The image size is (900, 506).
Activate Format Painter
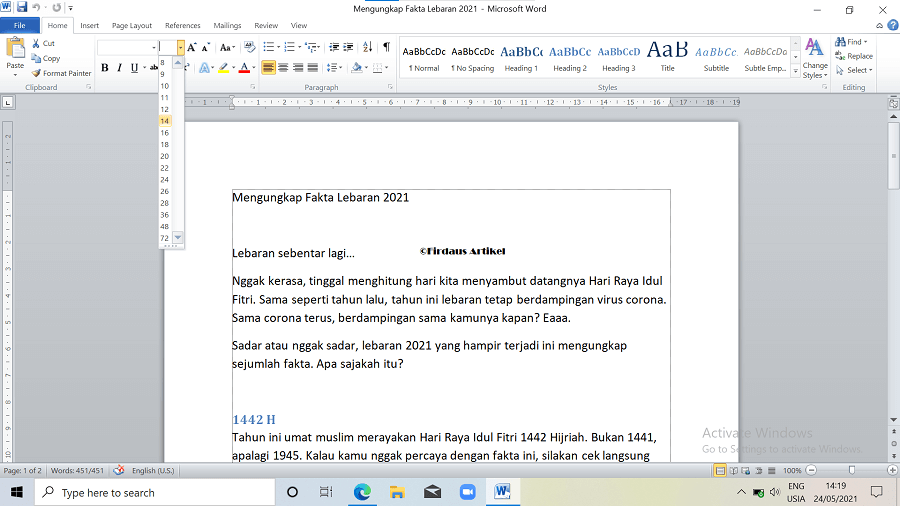tap(61, 73)
